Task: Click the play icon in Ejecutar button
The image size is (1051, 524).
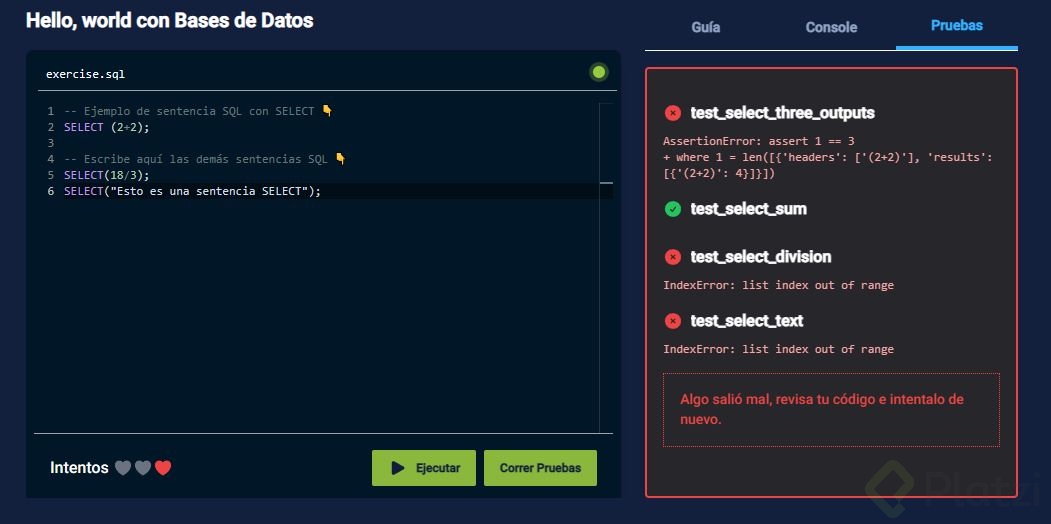Action: (x=398, y=468)
